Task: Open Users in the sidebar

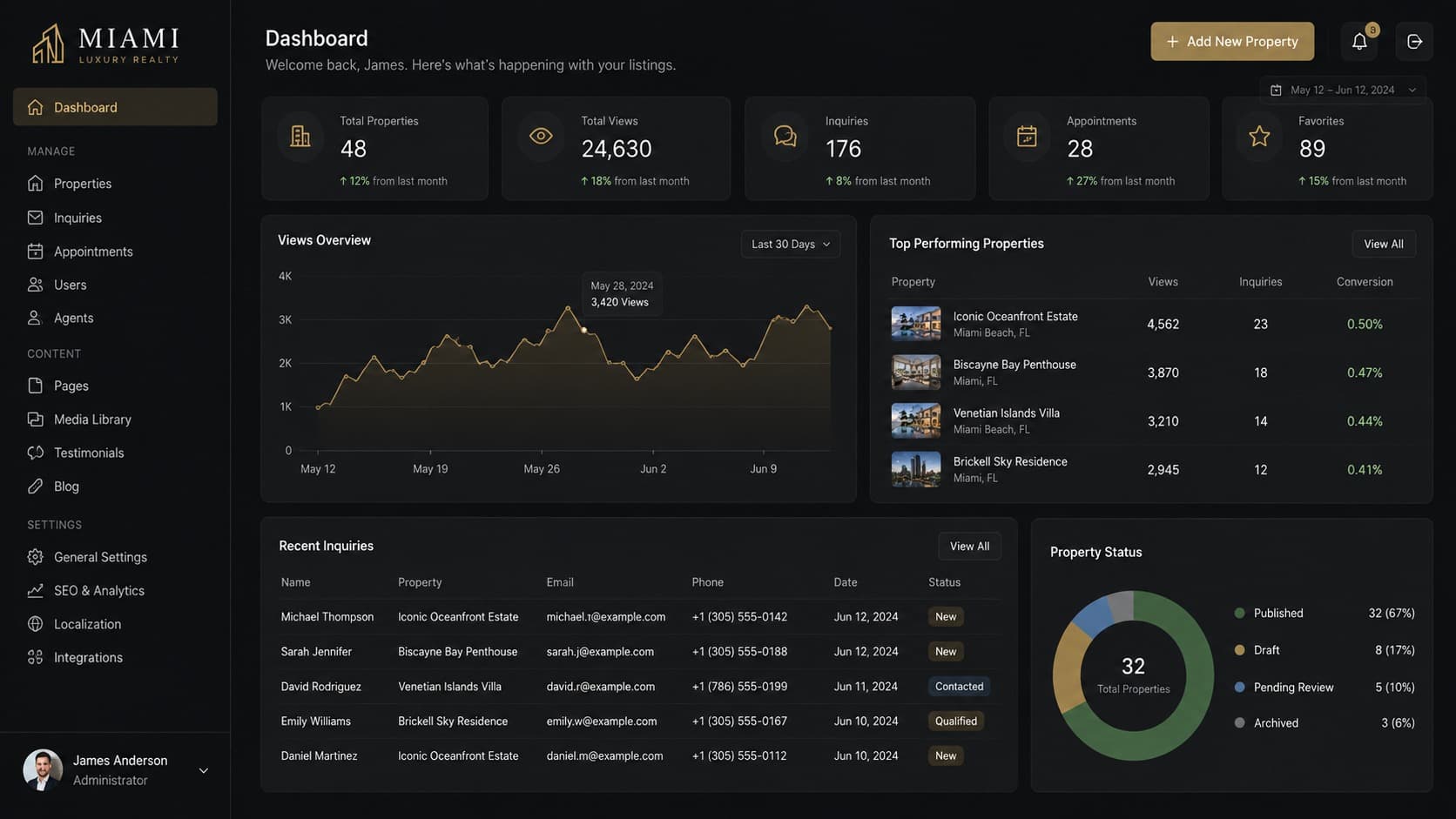Action: pos(115,285)
